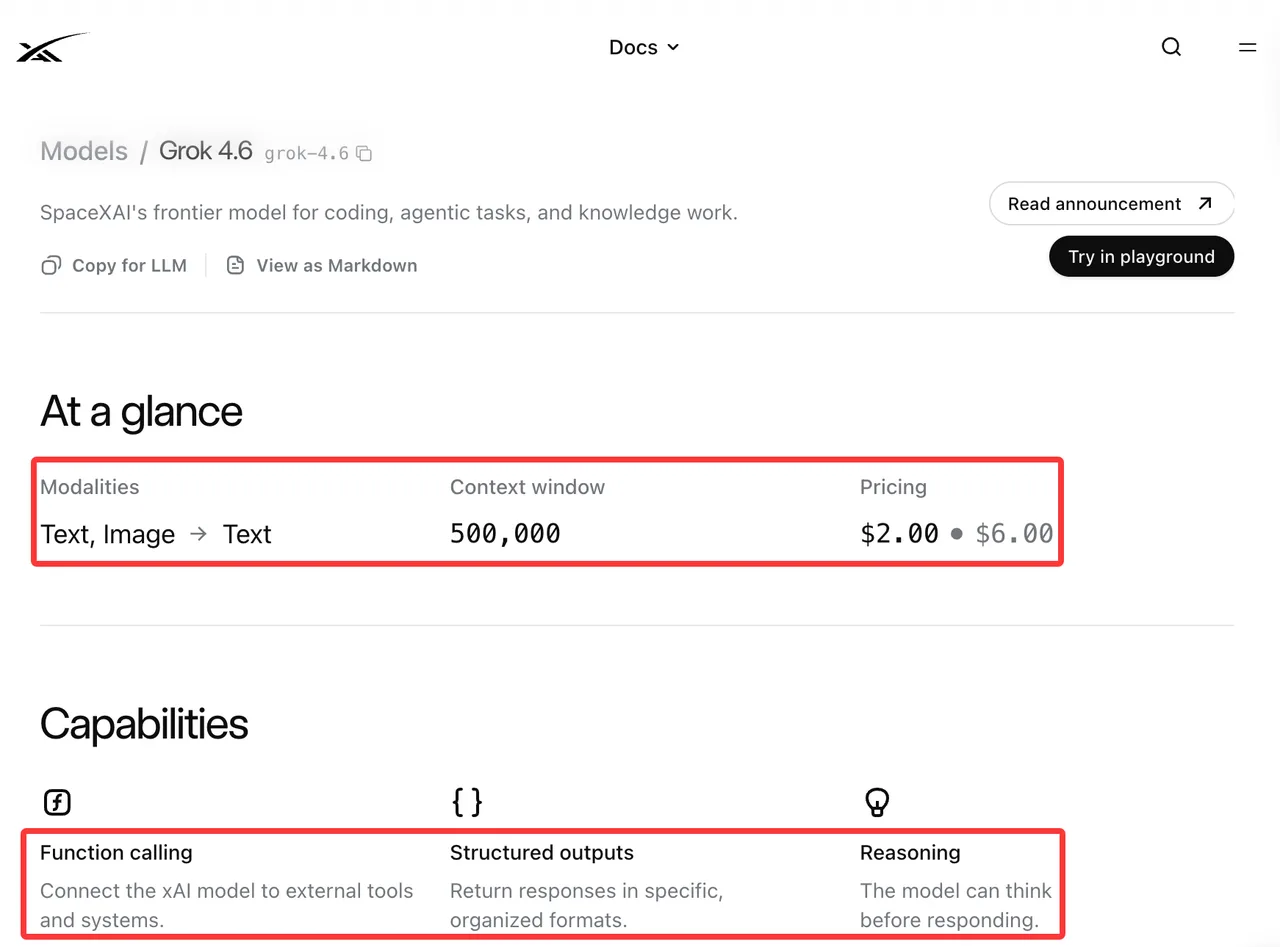Click the Structured outputs title
This screenshot has height=947, width=1280.
(x=542, y=853)
